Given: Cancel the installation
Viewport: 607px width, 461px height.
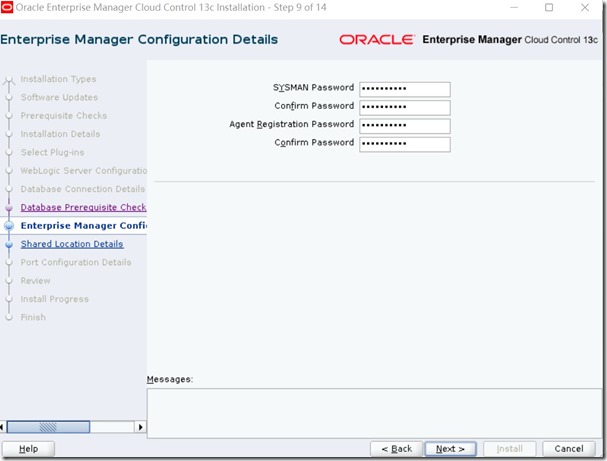Looking at the screenshot, I should click(569, 449).
